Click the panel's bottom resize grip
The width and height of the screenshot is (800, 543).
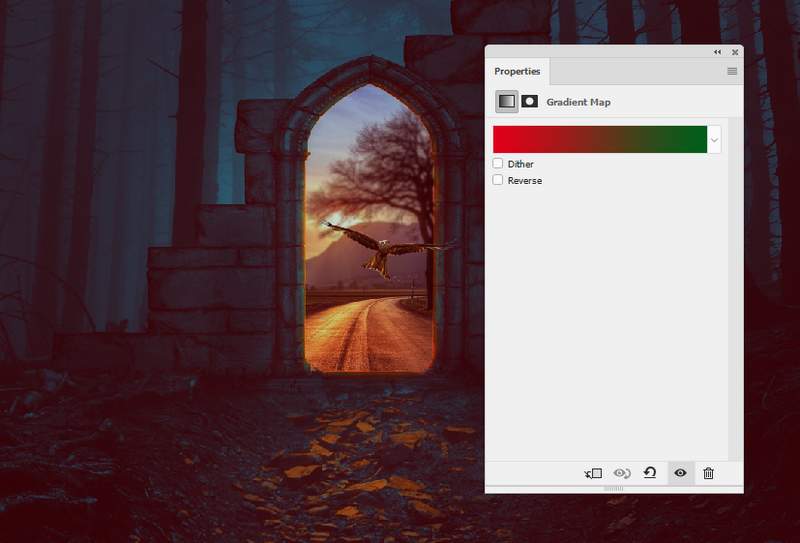614,489
